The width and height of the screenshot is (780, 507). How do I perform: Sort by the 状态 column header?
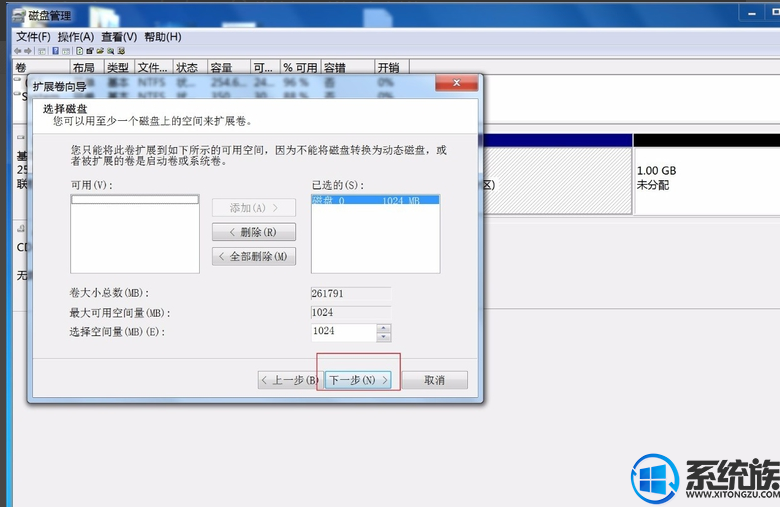190,68
